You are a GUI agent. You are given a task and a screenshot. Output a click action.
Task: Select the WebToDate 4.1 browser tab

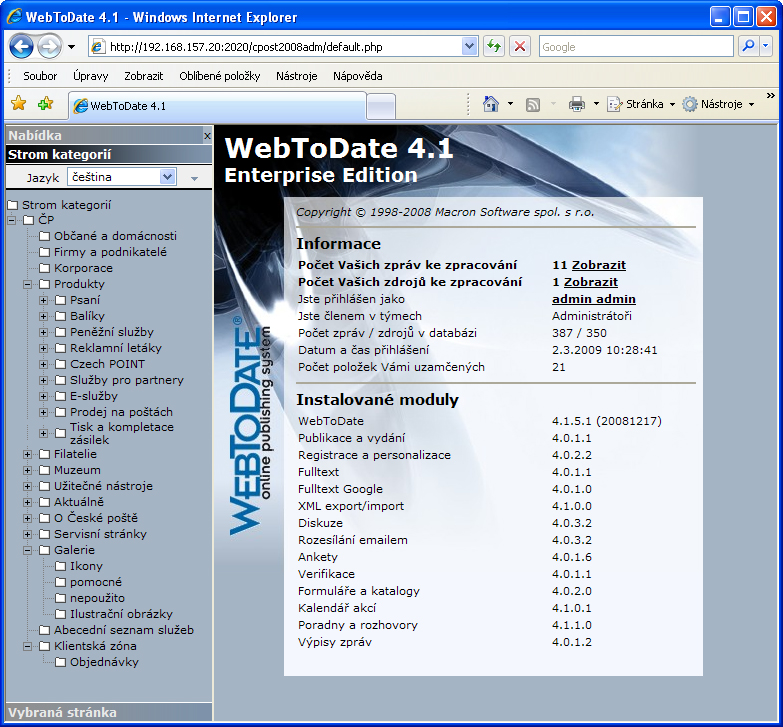tap(215, 106)
